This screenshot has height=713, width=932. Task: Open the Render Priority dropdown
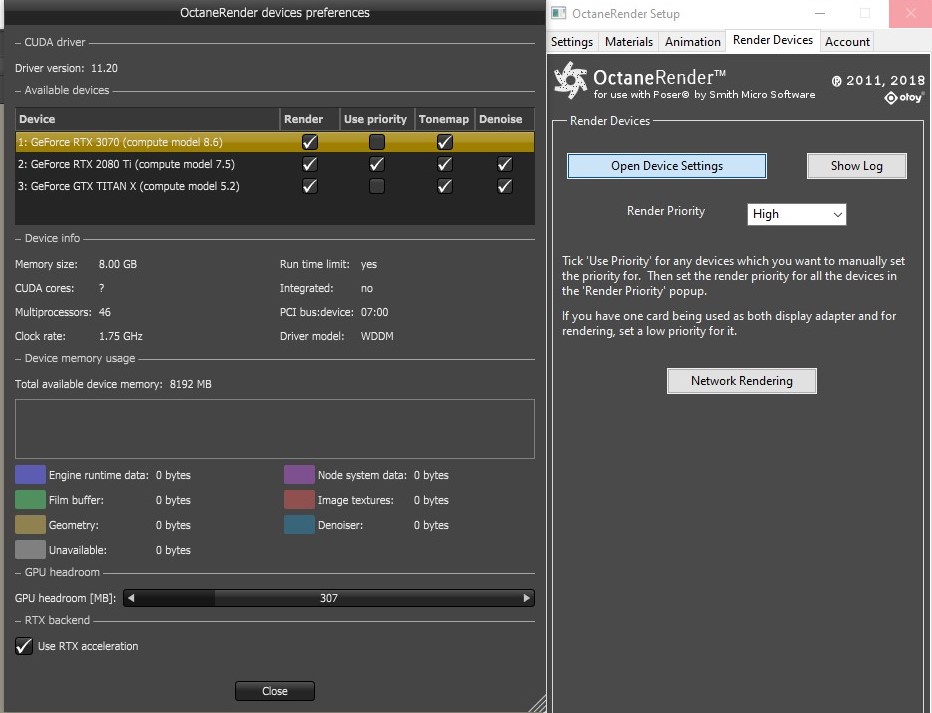[796, 214]
